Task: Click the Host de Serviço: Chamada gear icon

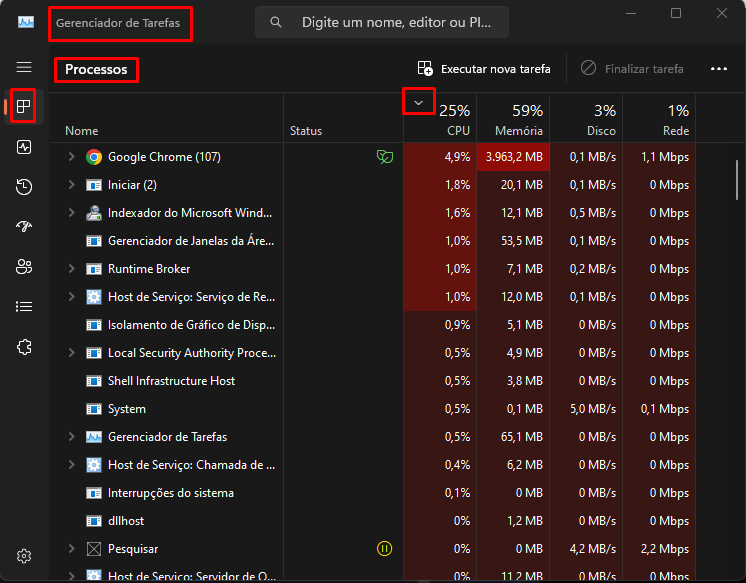Action: click(x=94, y=464)
